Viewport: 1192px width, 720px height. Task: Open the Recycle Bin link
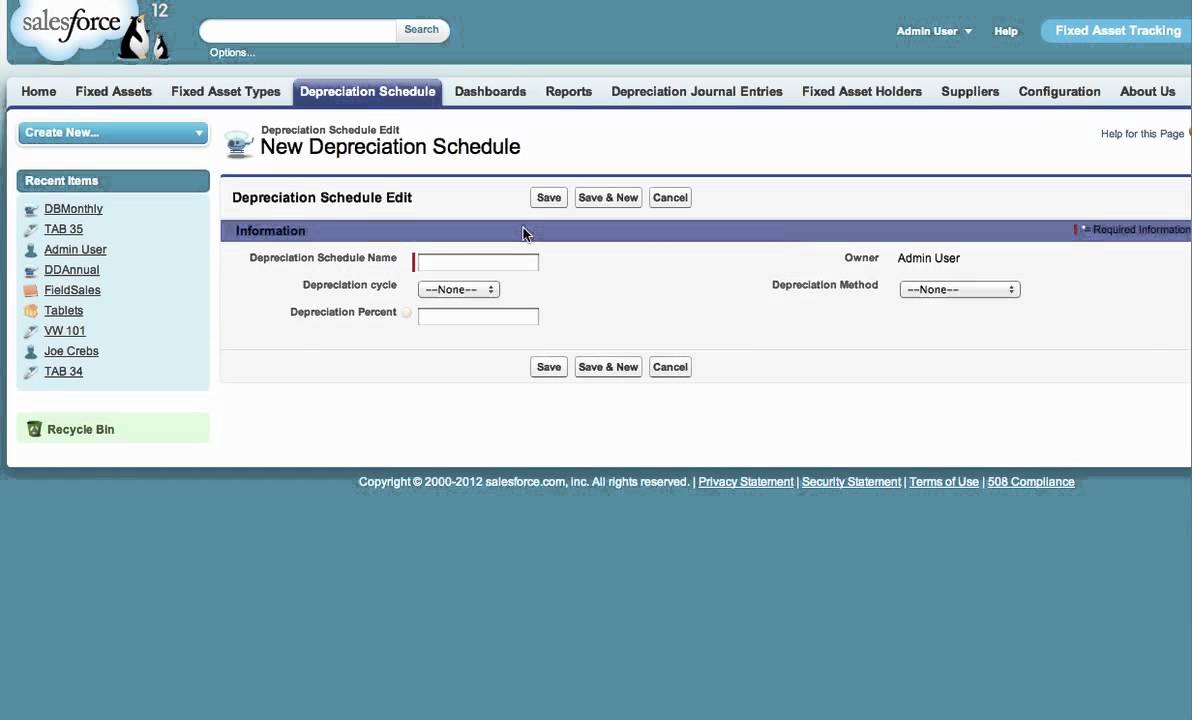pos(81,430)
